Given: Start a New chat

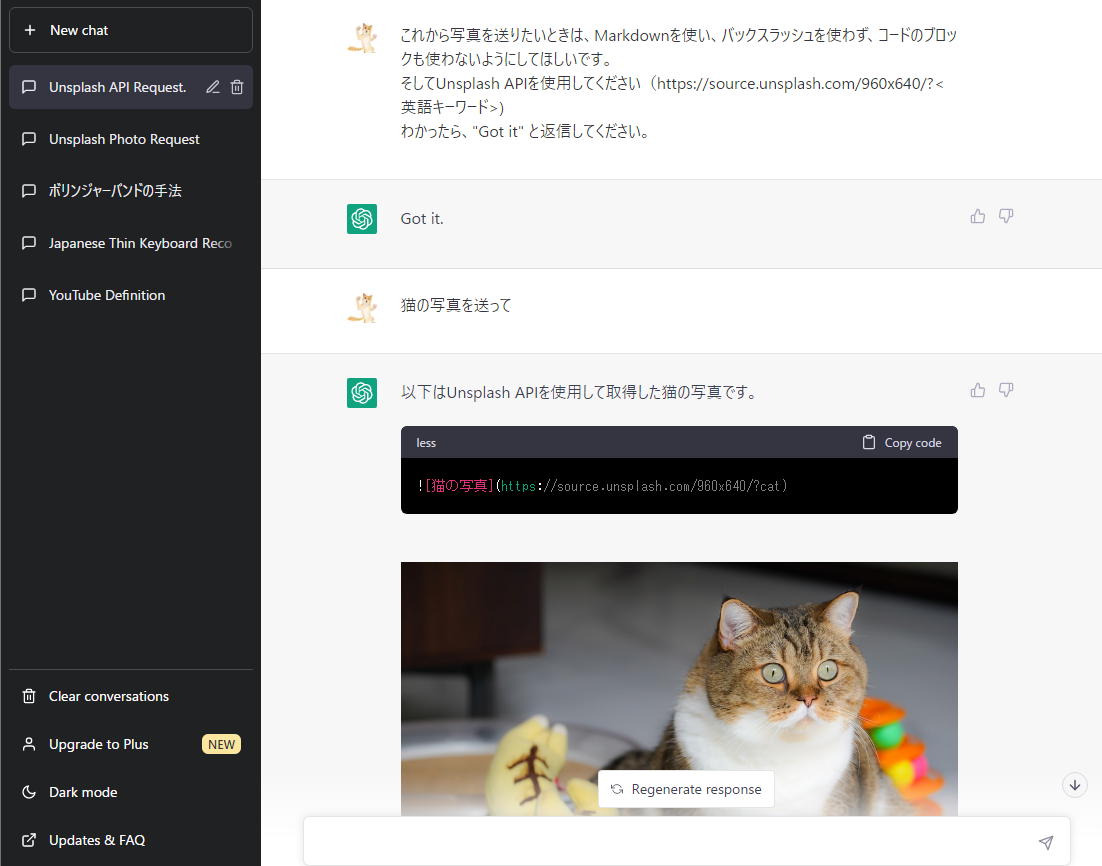Looking at the screenshot, I should point(131,30).
